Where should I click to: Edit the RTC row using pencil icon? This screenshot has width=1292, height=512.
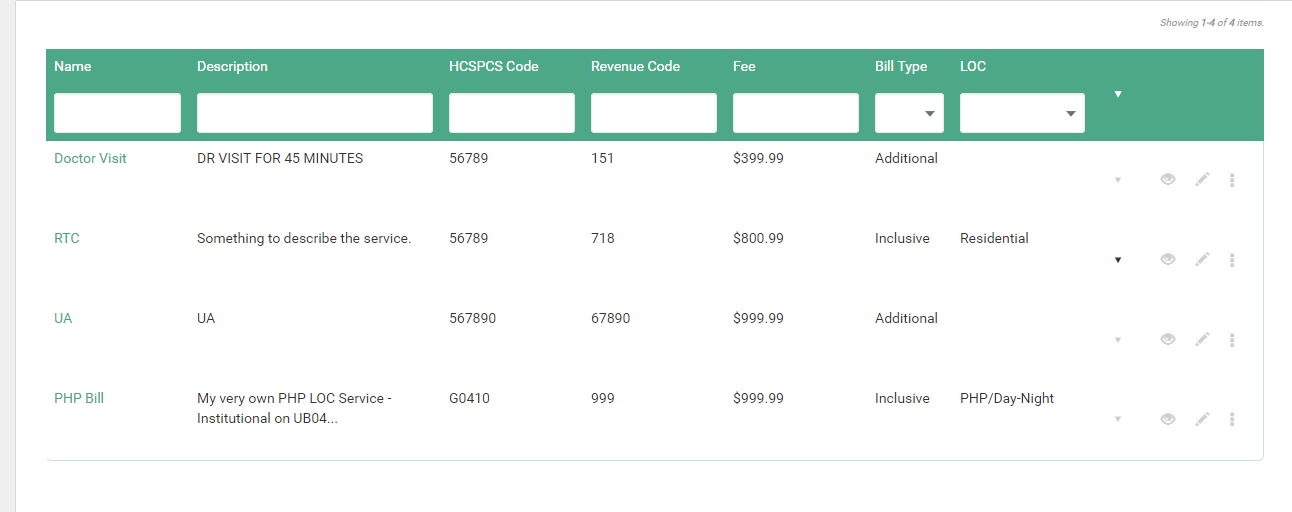click(x=1202, y=259)
